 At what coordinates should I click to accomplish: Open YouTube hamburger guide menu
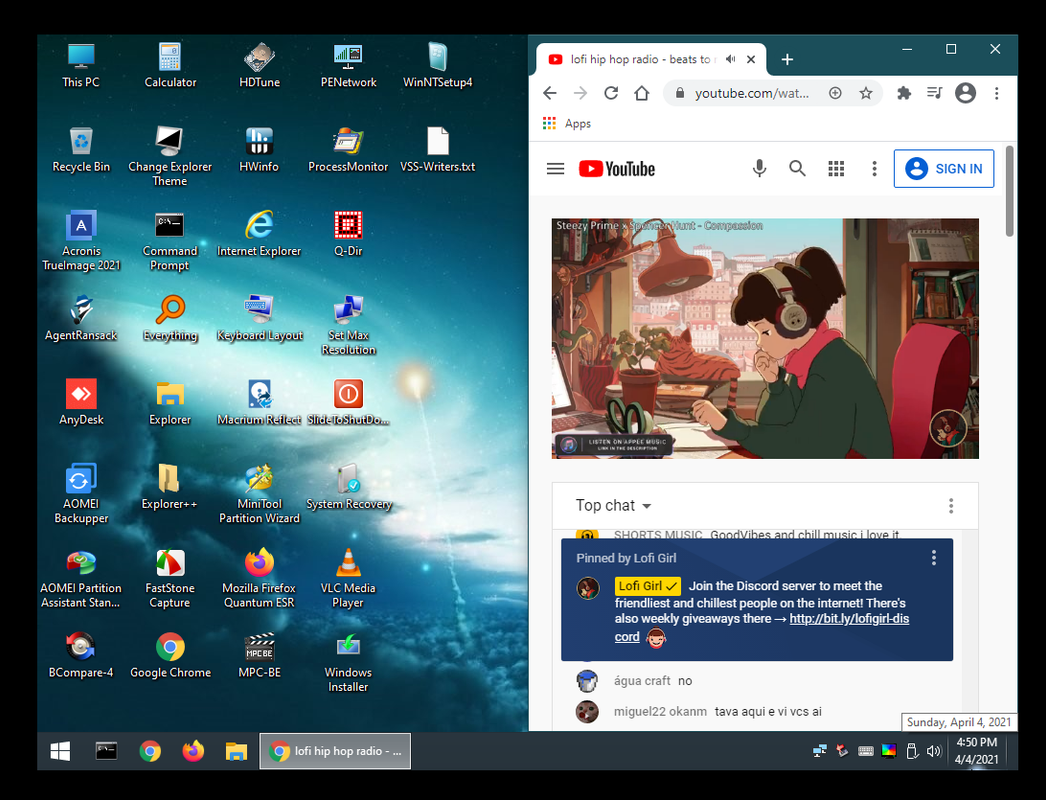pos(555,169)
